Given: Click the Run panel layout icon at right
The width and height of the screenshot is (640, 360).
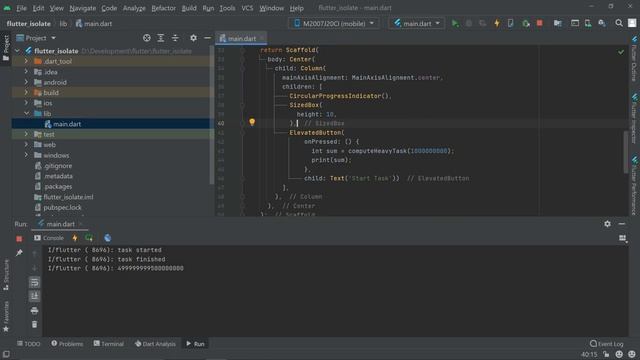Looking at the screenshot, I should [622, 238].
